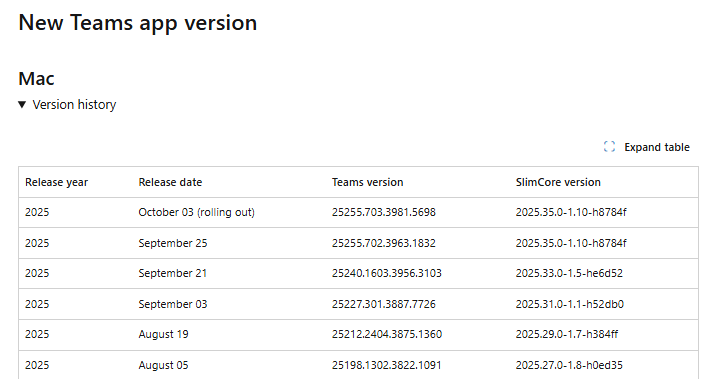Click the Teams version column header
Image resolution: width=707 pixels, height=379 pixels.
[367, 182]
